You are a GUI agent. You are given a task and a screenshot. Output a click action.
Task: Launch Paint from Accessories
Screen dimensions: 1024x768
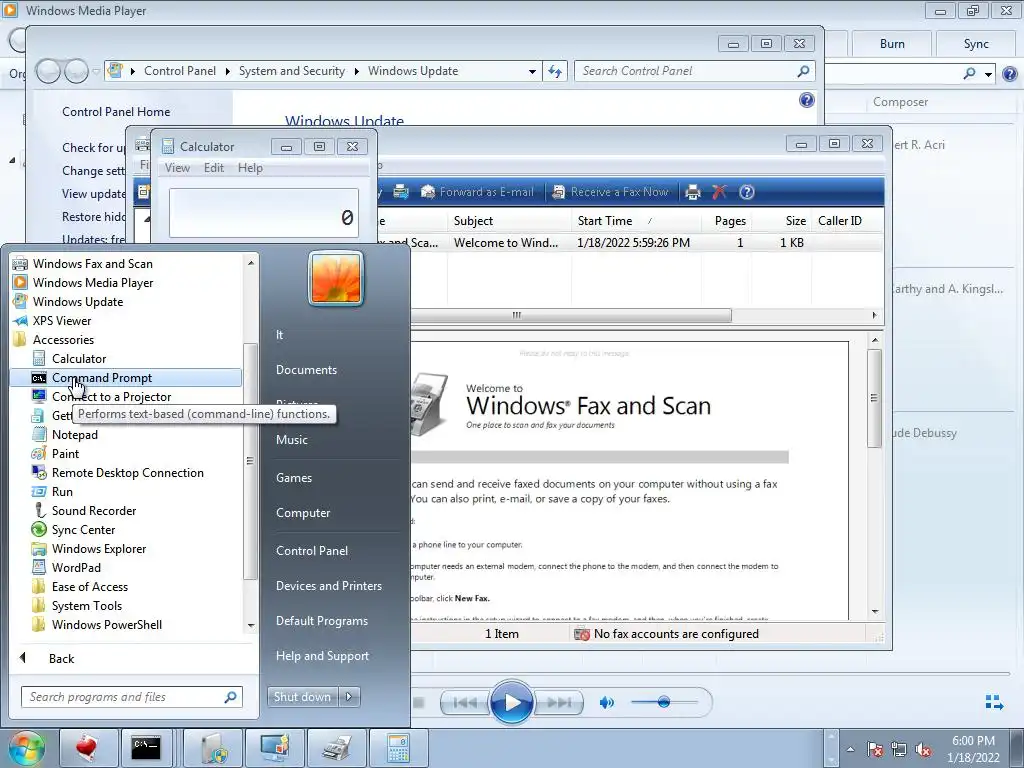click(x=65, y=453)
